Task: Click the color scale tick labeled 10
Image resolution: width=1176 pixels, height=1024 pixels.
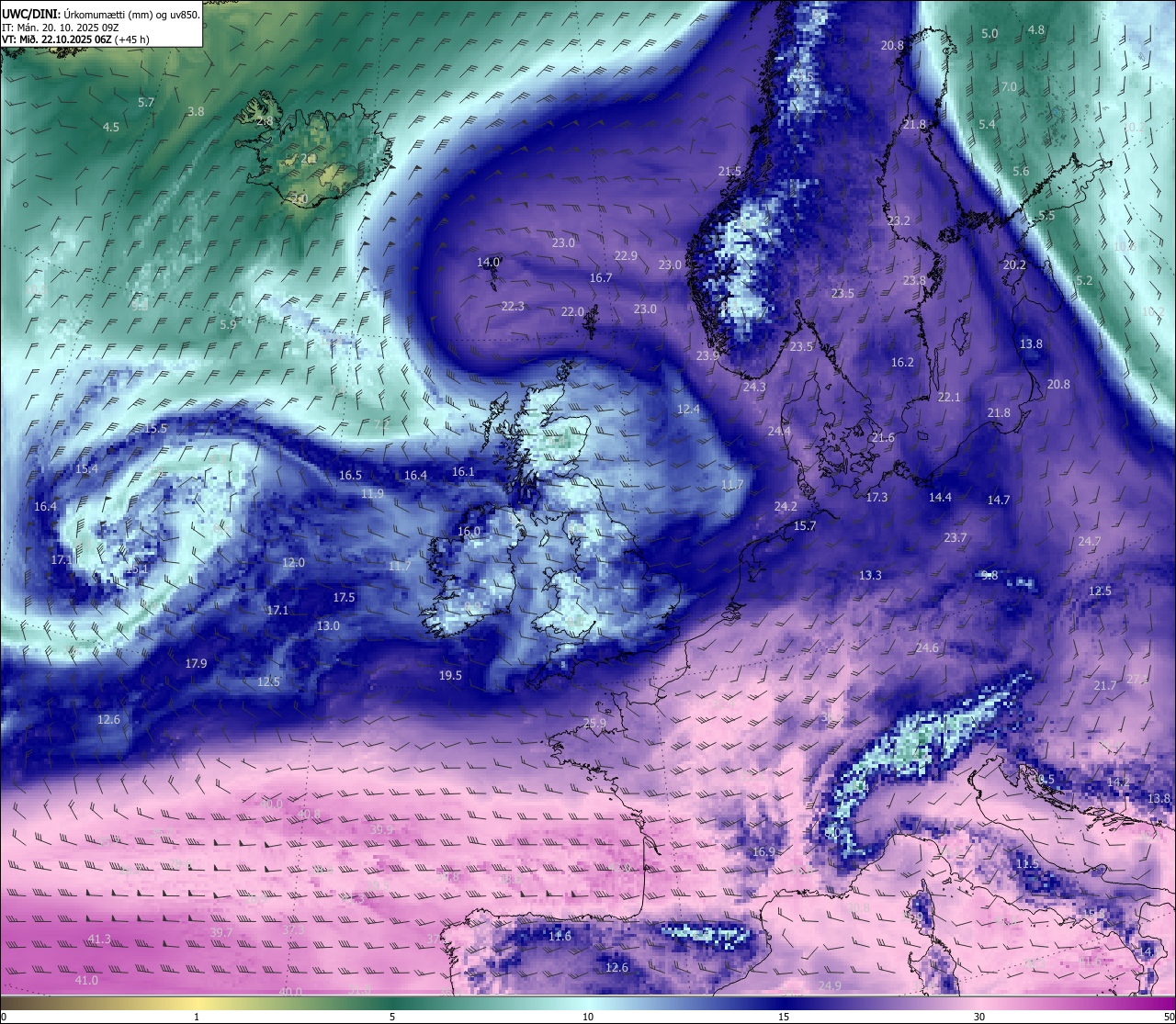Action: [588, 1017]
